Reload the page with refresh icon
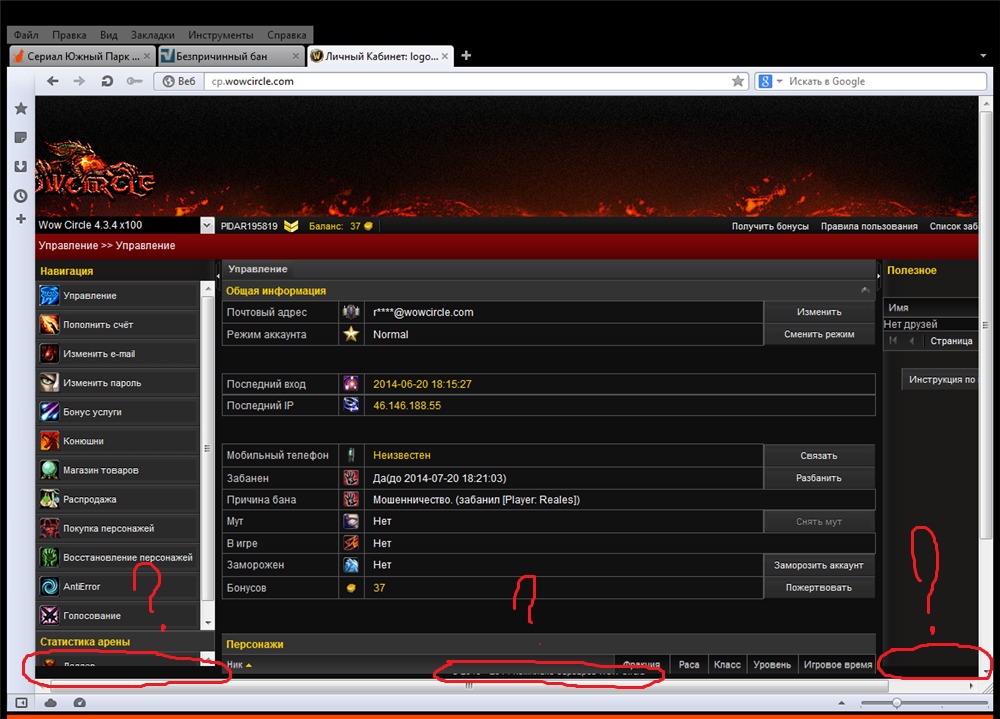The height and width of the screenshot is (719, 1000). point(107,81)
